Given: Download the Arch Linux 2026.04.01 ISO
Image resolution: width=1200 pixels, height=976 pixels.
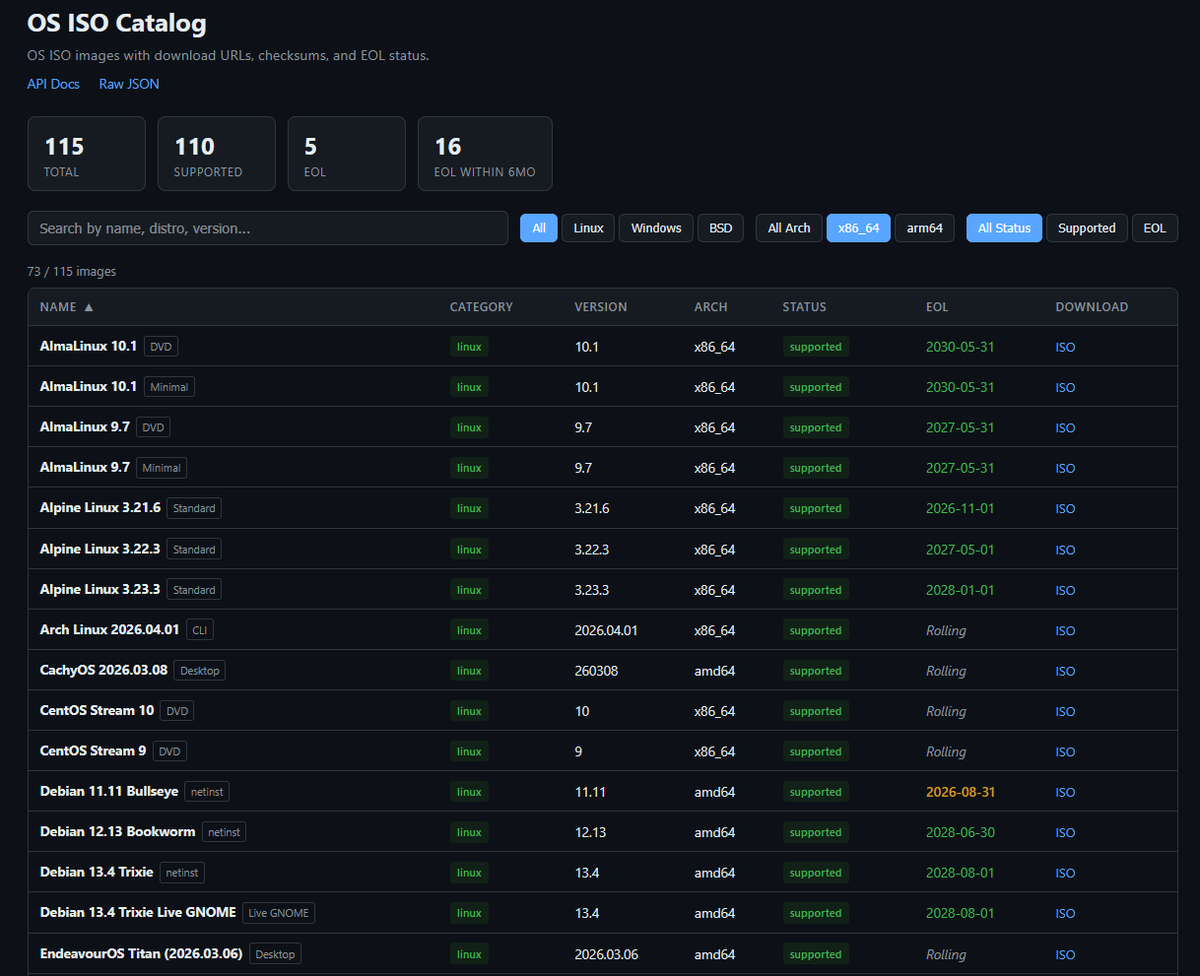Looking at the screenshot, I should click(x=1066, y=631).
